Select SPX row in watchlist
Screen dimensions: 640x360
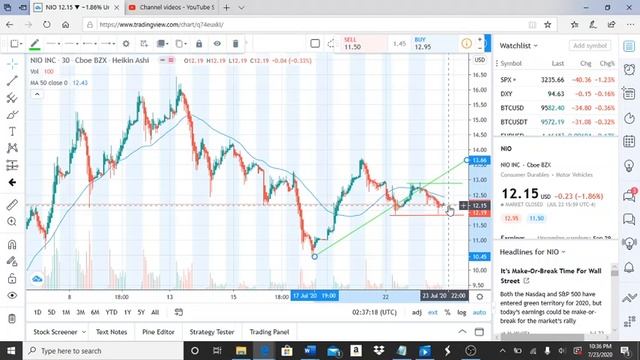click(557, 80)
